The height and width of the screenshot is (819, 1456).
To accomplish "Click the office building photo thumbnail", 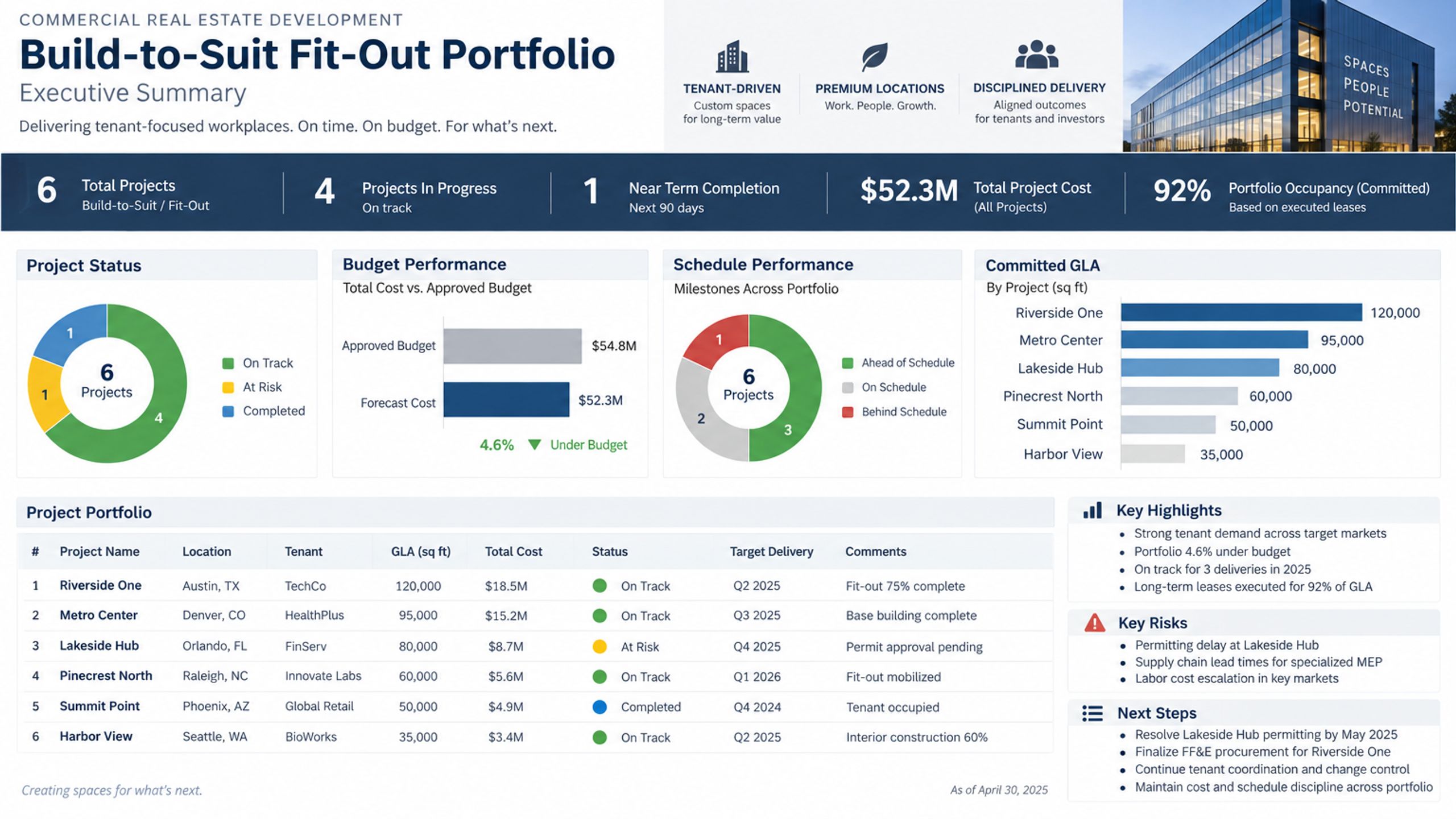I will 1289,76.
